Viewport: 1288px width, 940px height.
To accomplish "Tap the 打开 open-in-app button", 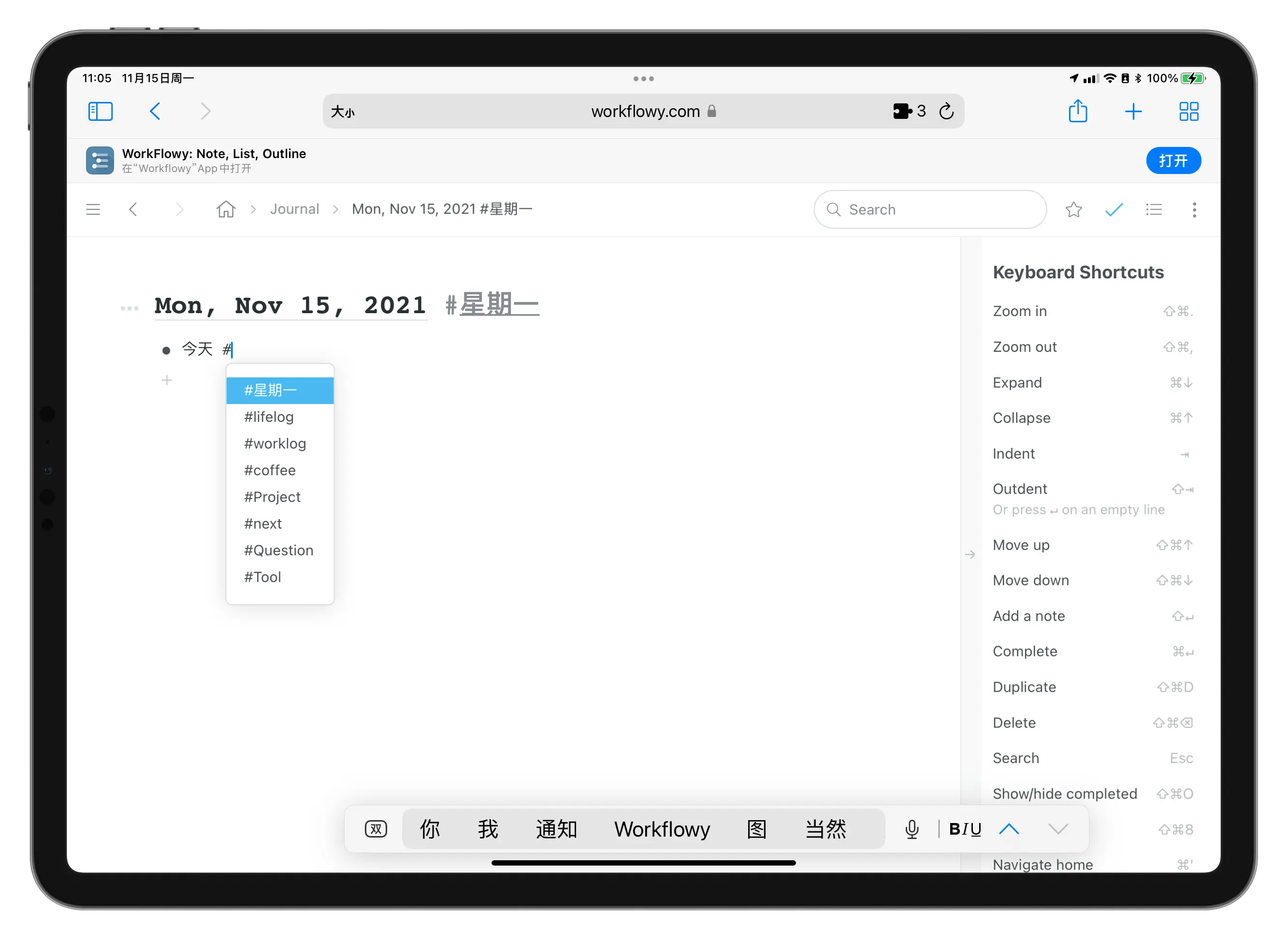I will (x=1173, y=160).
